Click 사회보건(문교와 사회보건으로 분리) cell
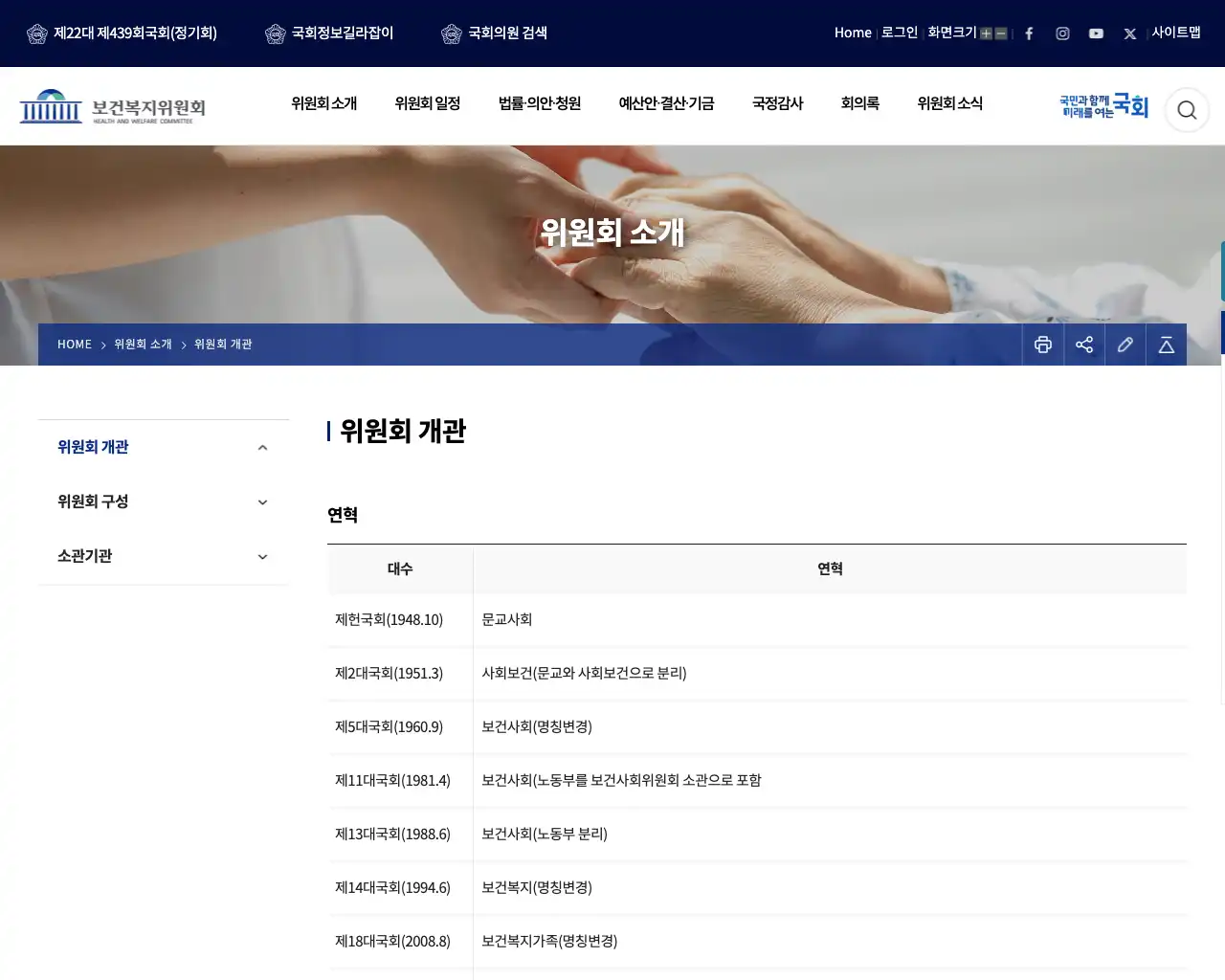Image resolution: width=1225 pixels, height=980 pixels. 830,674
